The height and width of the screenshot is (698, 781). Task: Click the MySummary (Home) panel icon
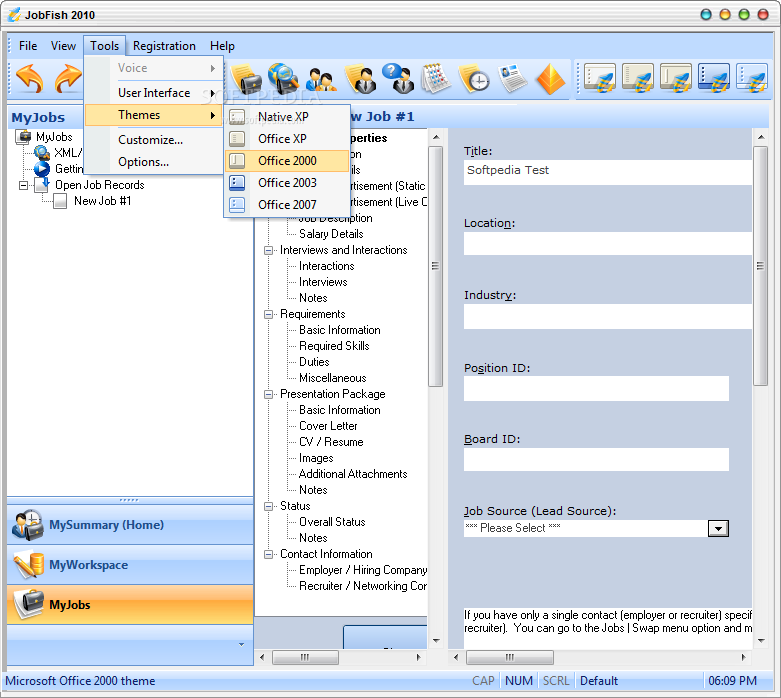coord(27,525)
